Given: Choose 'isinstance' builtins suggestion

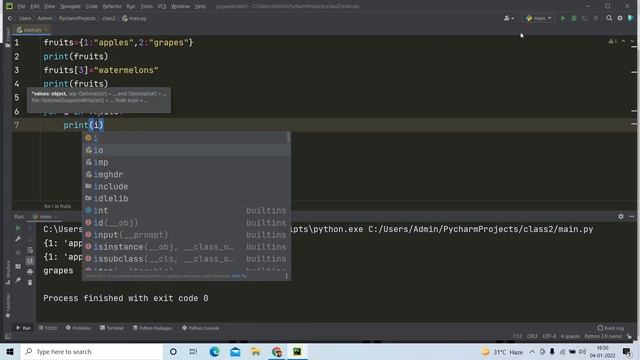Looking at the screenshot, I should 186,247.
